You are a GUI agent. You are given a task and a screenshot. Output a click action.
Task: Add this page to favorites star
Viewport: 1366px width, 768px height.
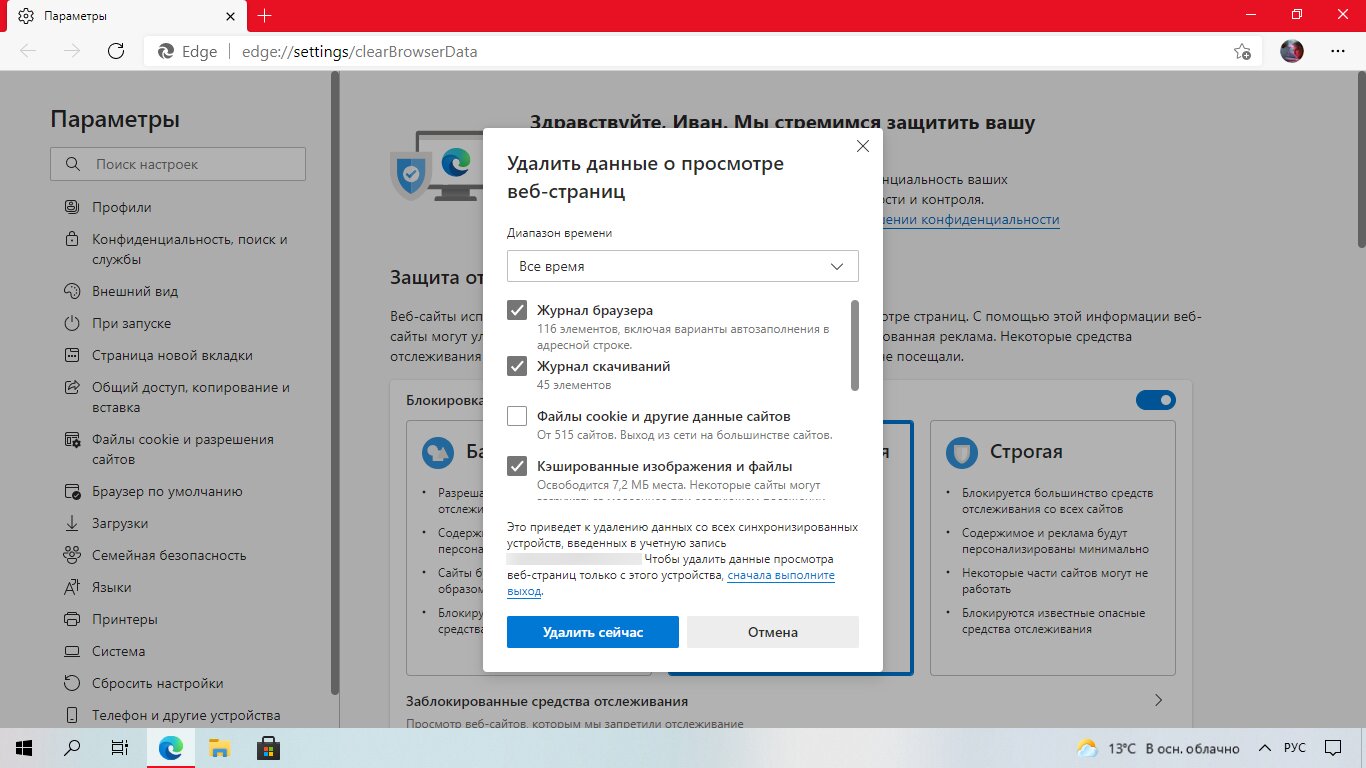tap(1242, 51)
